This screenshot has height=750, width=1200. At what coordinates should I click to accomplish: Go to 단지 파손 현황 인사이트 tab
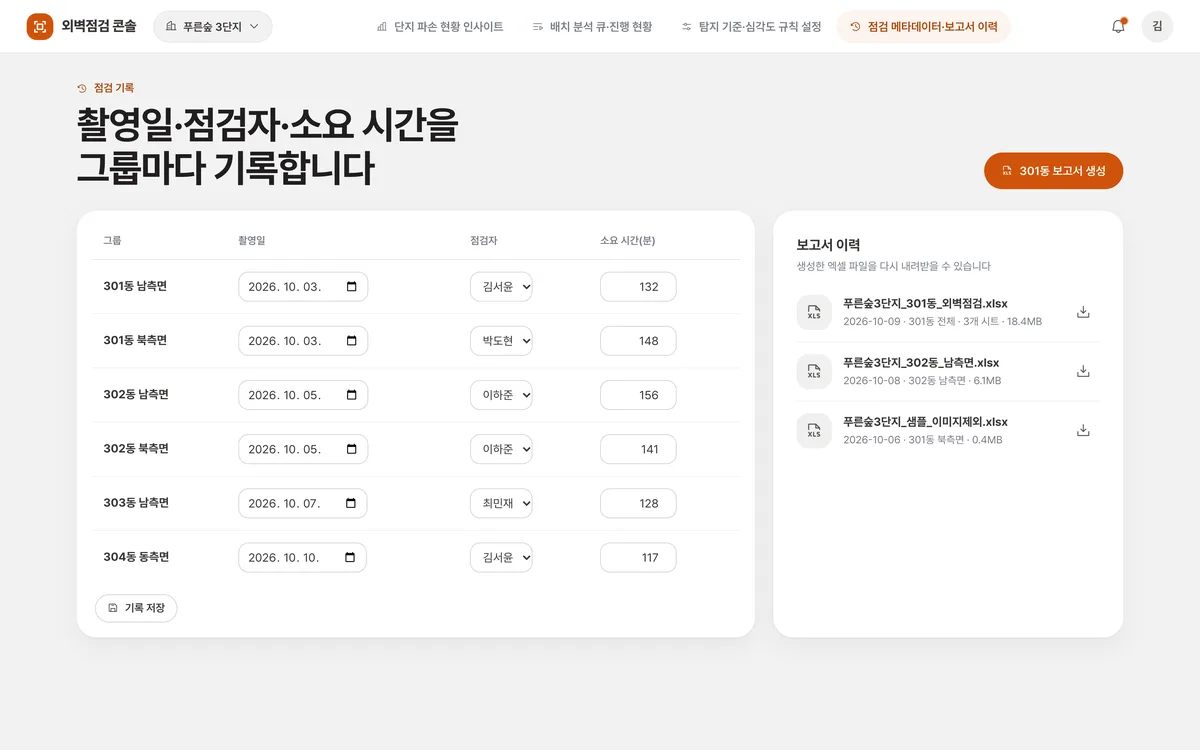pyautogui.click(x=440, y=26)
